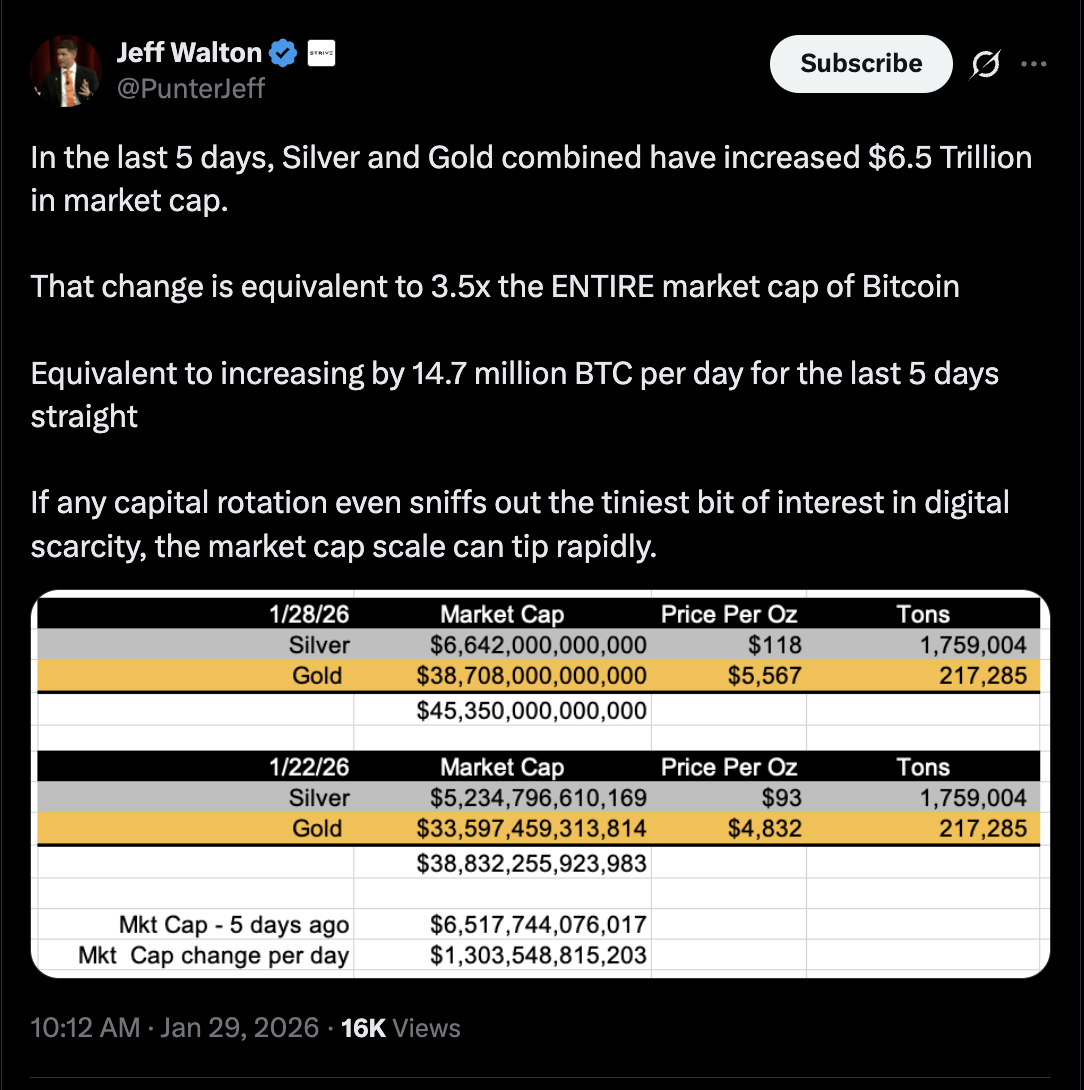Open Jeff Walton's profile picture
This screenshot has width=1084, height=1090.
(x=66, y=71)
